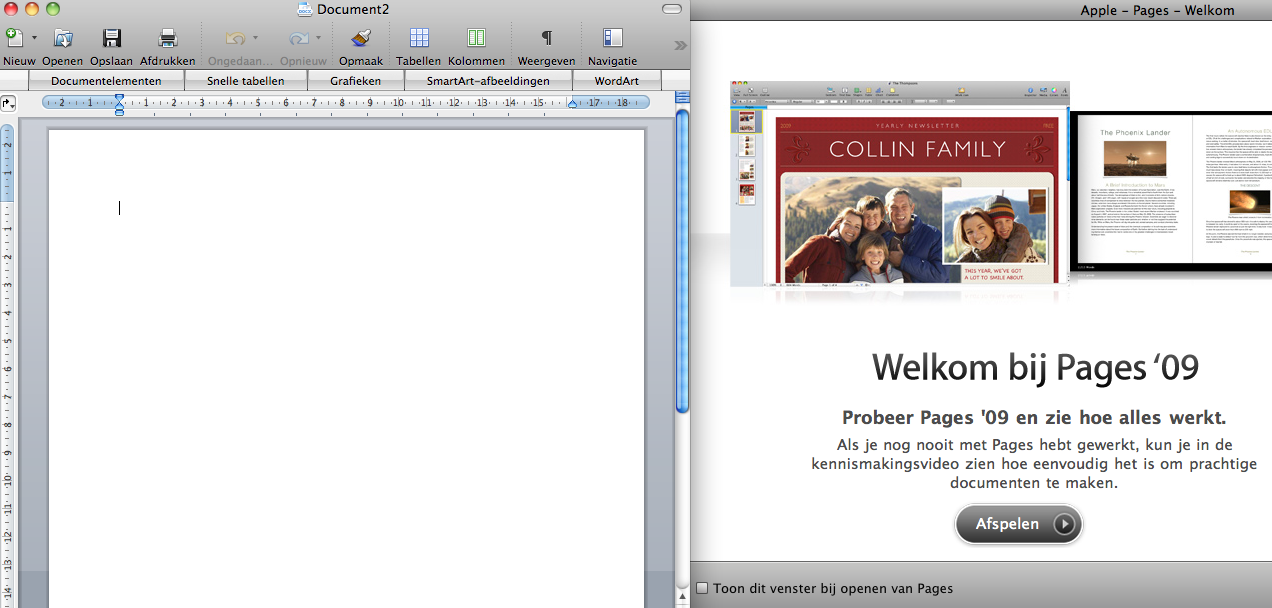Save document with Opslaan icon

[x=111, y=38]
